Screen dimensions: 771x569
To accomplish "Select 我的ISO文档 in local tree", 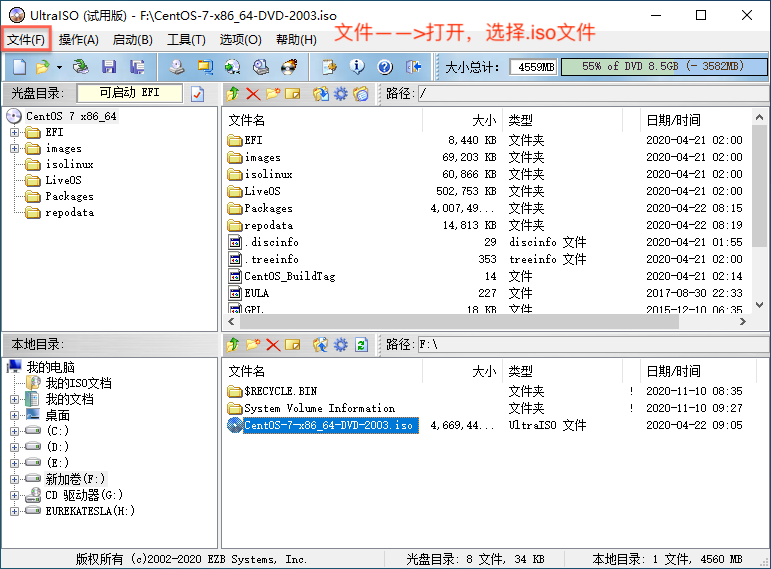I will [79, 383].
